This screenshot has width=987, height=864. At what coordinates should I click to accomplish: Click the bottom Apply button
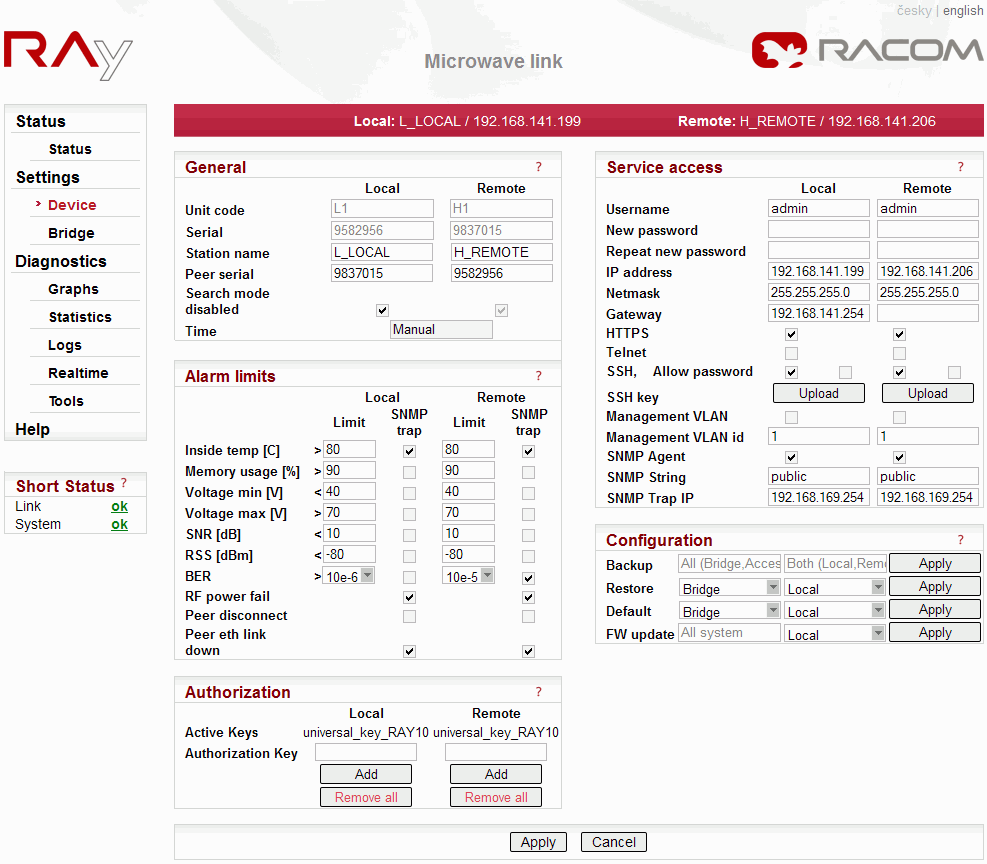click(x=538, y=842)
